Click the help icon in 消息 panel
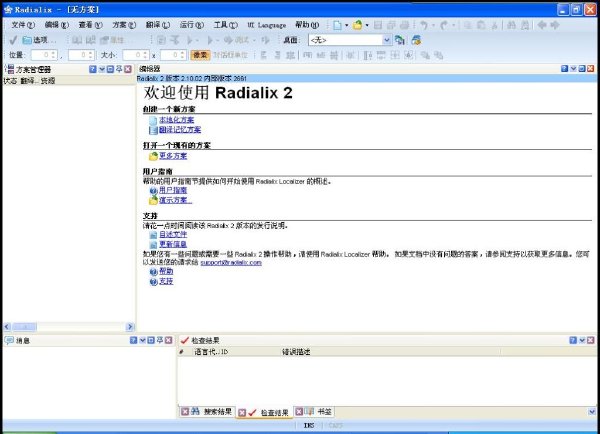This screenshot has width=600, height=434. coord(133,340)
